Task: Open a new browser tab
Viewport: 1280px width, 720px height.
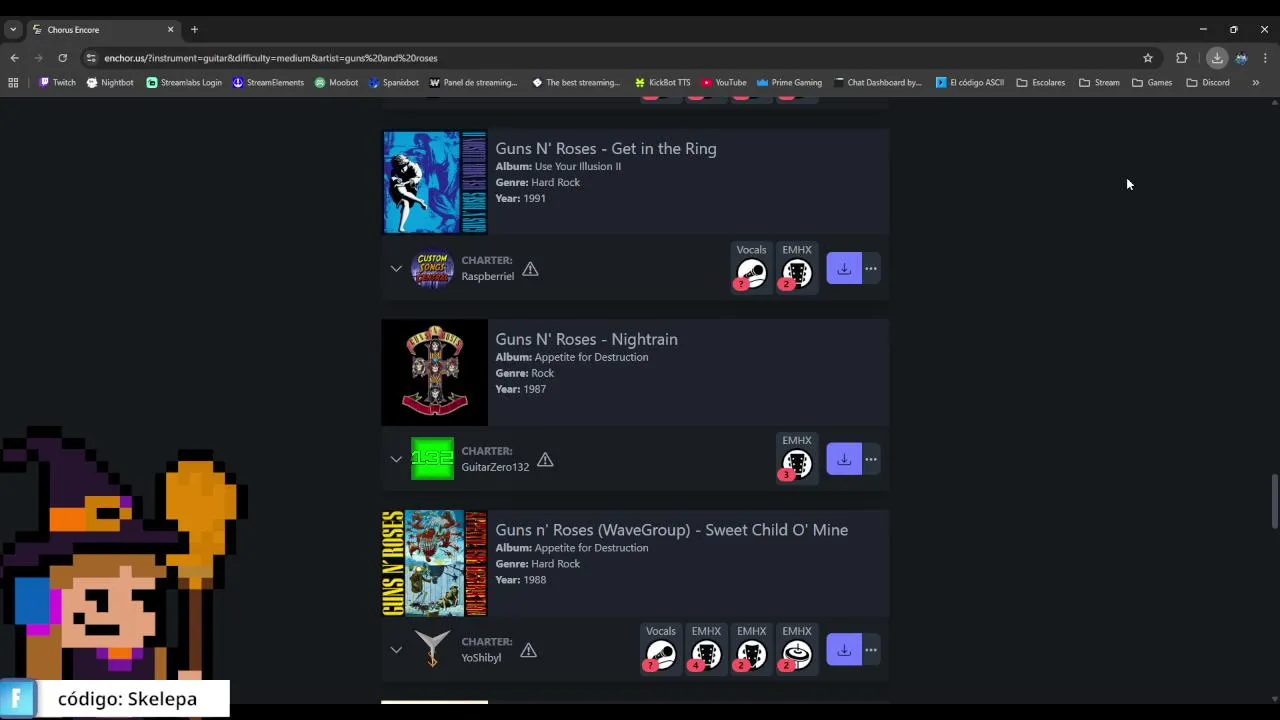Action: (x=194, y=29)
